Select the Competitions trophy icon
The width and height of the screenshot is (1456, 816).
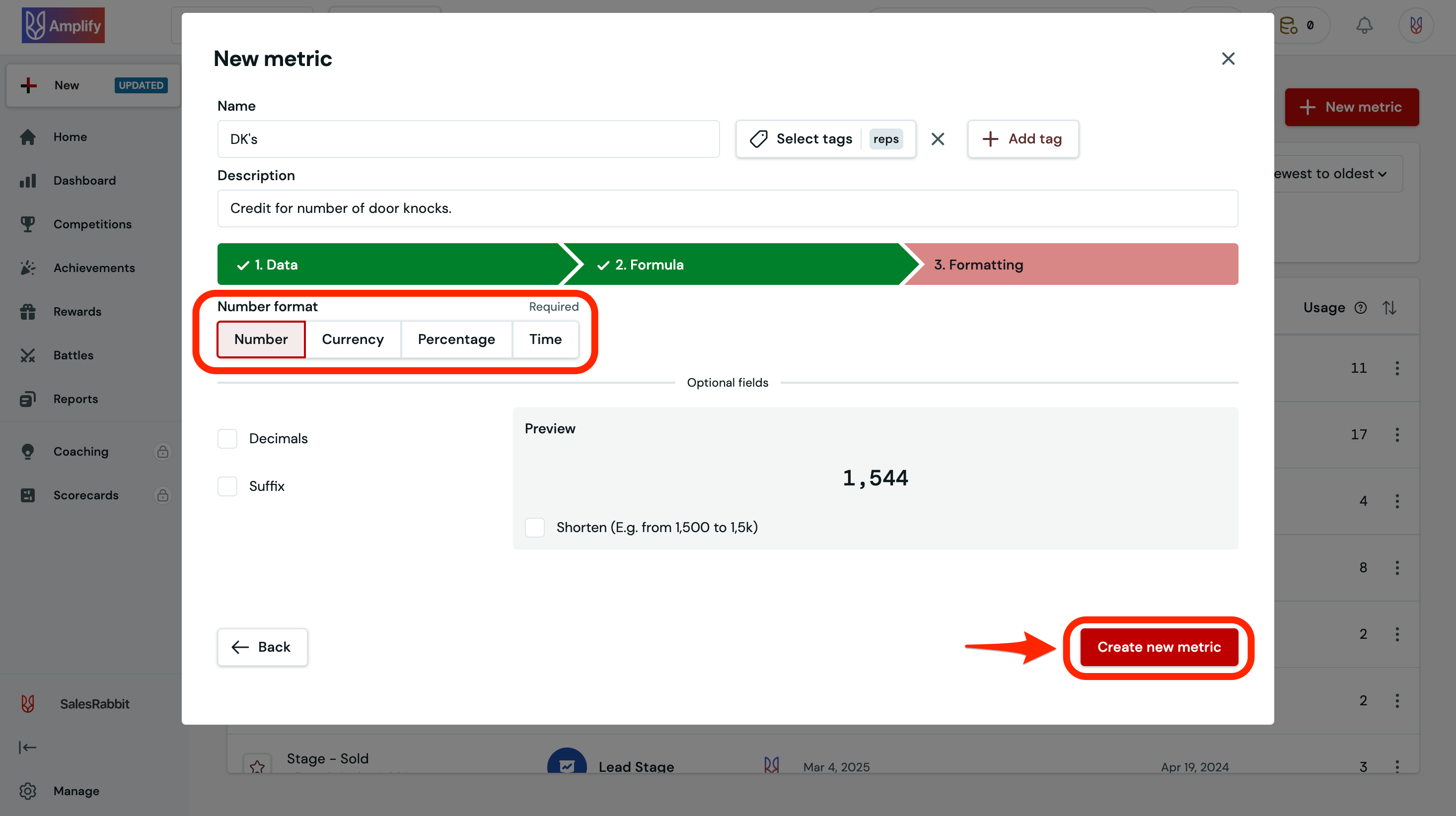28,224
